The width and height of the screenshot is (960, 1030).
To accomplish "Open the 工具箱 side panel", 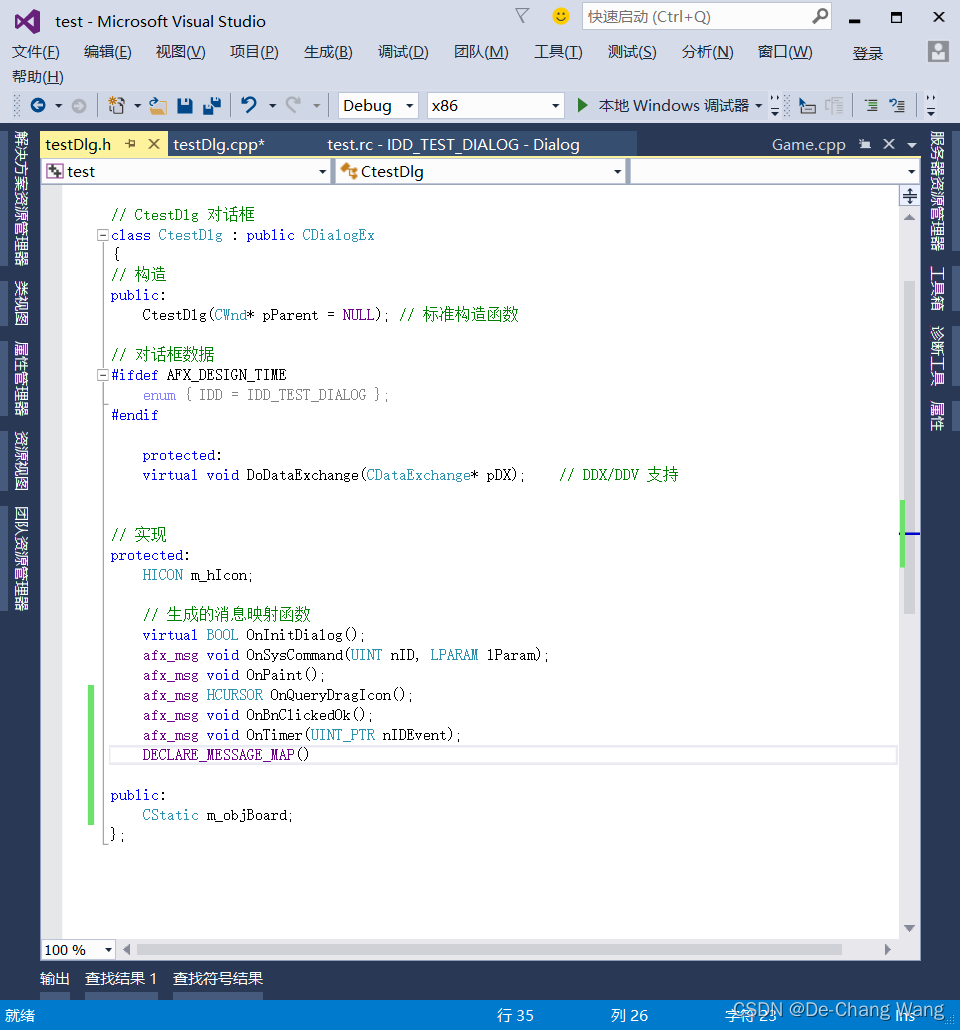I will pos(937,288).
